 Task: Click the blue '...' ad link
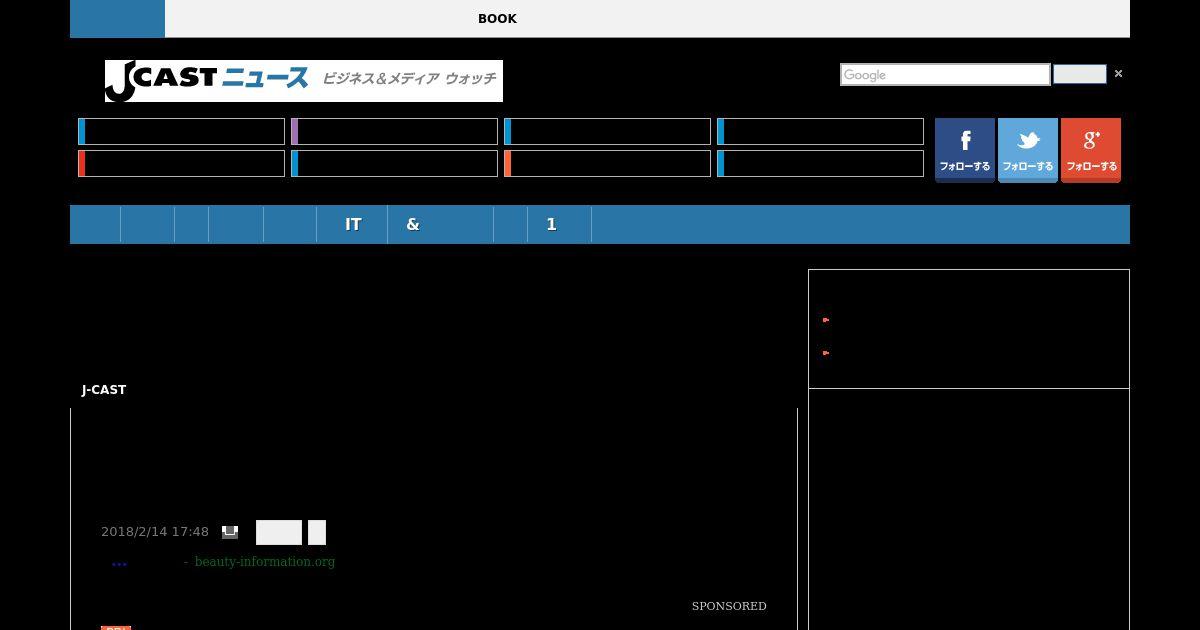[x=119, y=562]
